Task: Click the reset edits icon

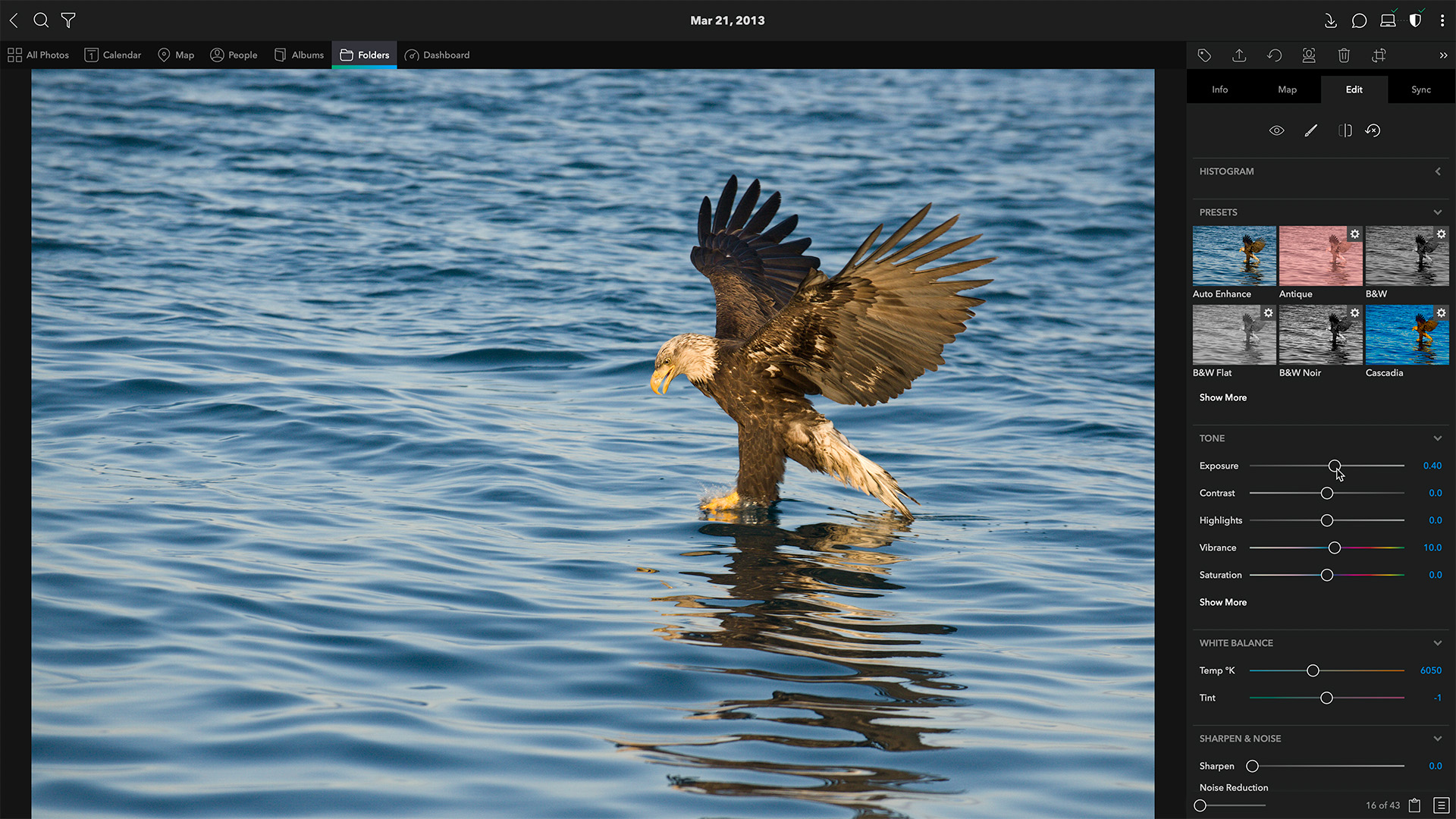Action: pos(1373,130)
